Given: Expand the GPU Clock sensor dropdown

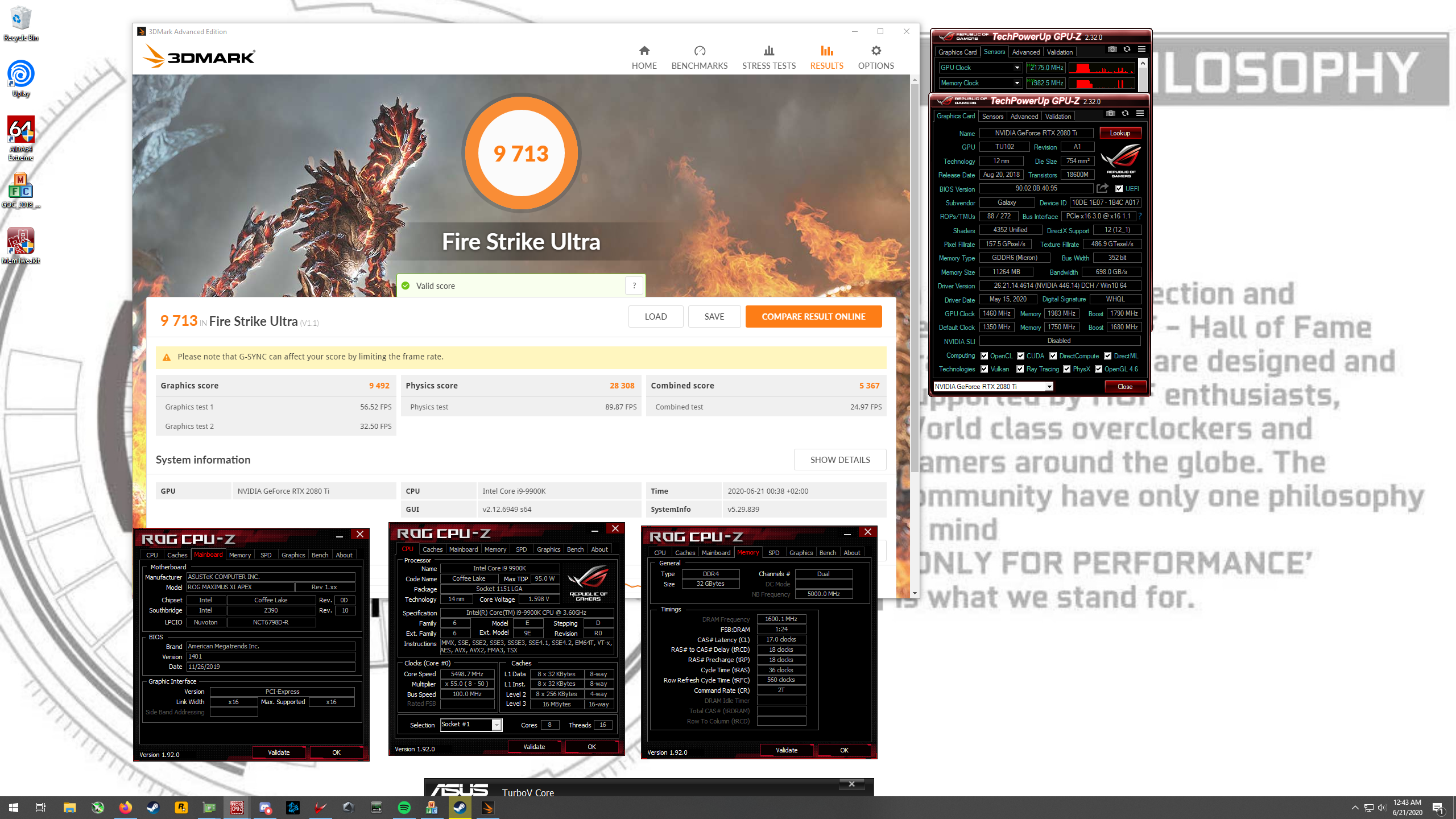Looking at the screenshot, I should tap(1016, 68).
